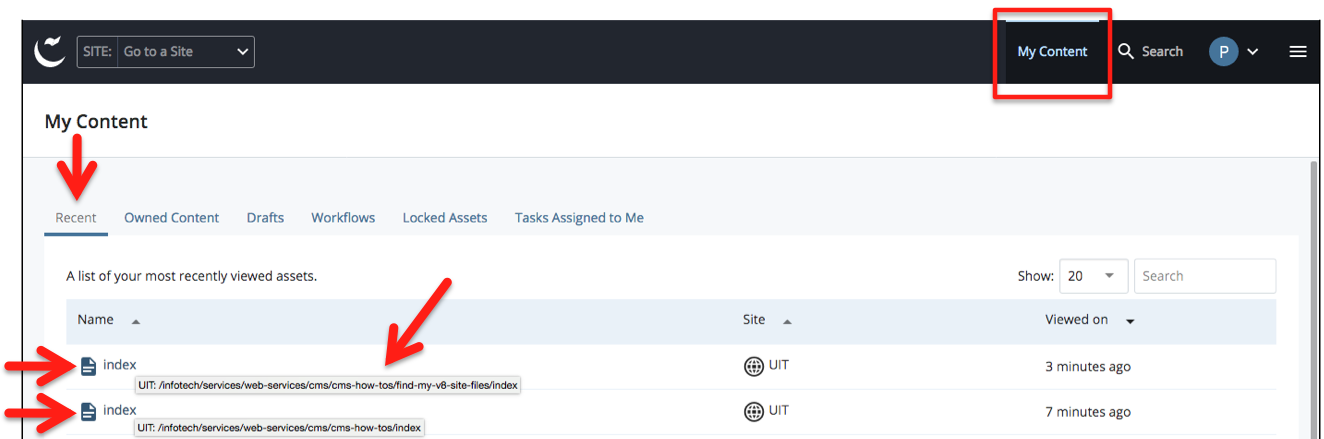Click page icon of second index row
Viewport: 1324px width, 439px height.
(88, 411)
